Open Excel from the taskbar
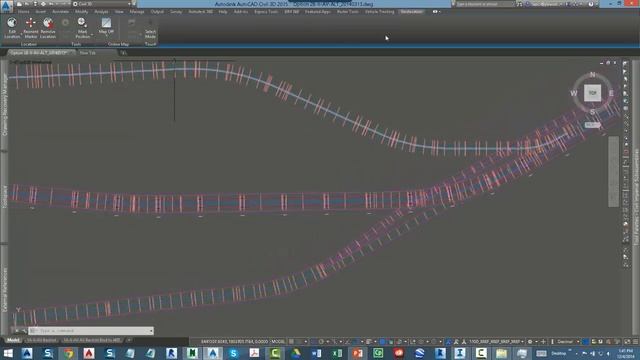Screen dimensions: 640x360 coord(337,353)
